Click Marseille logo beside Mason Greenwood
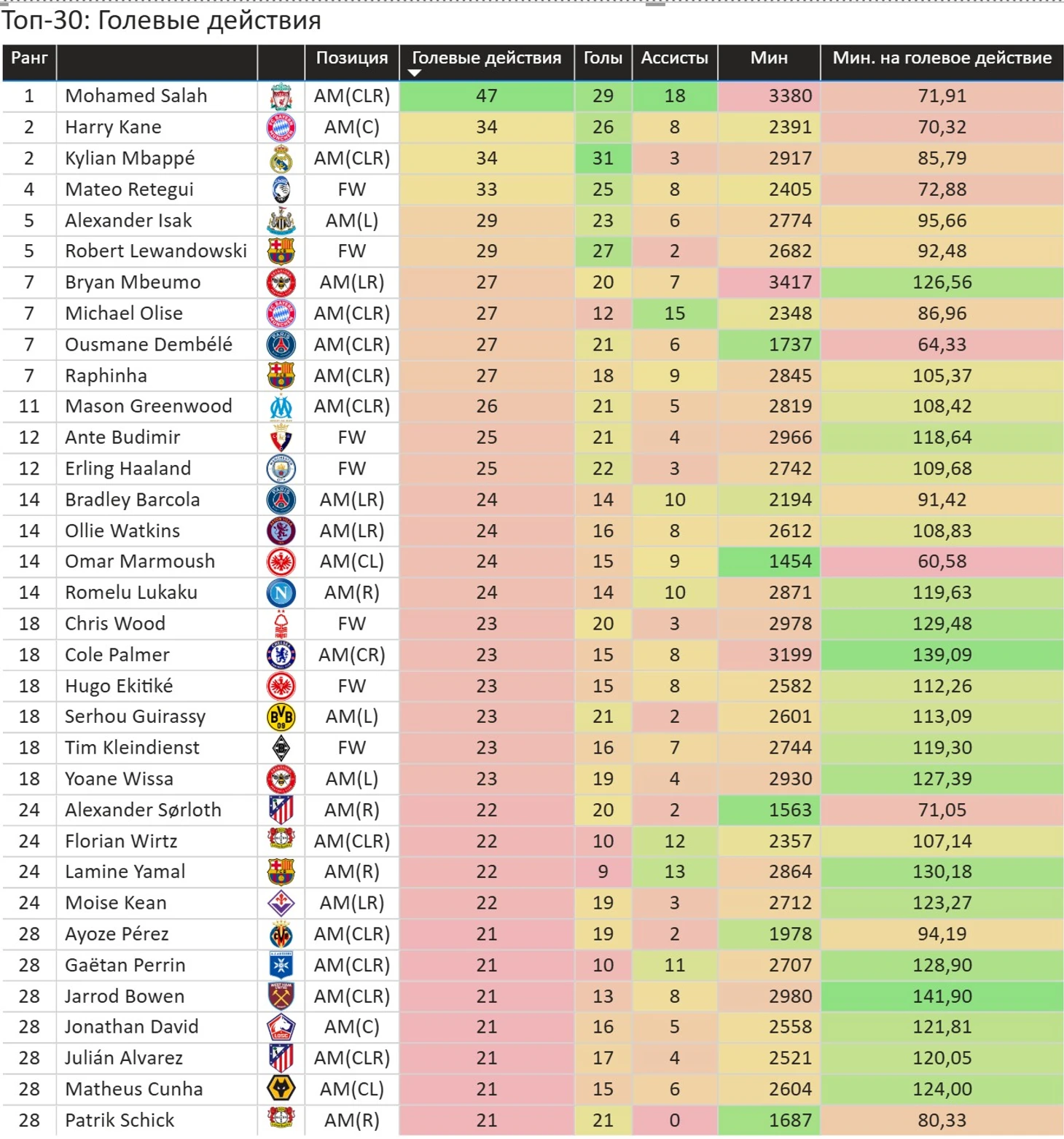 pos(281,407)
